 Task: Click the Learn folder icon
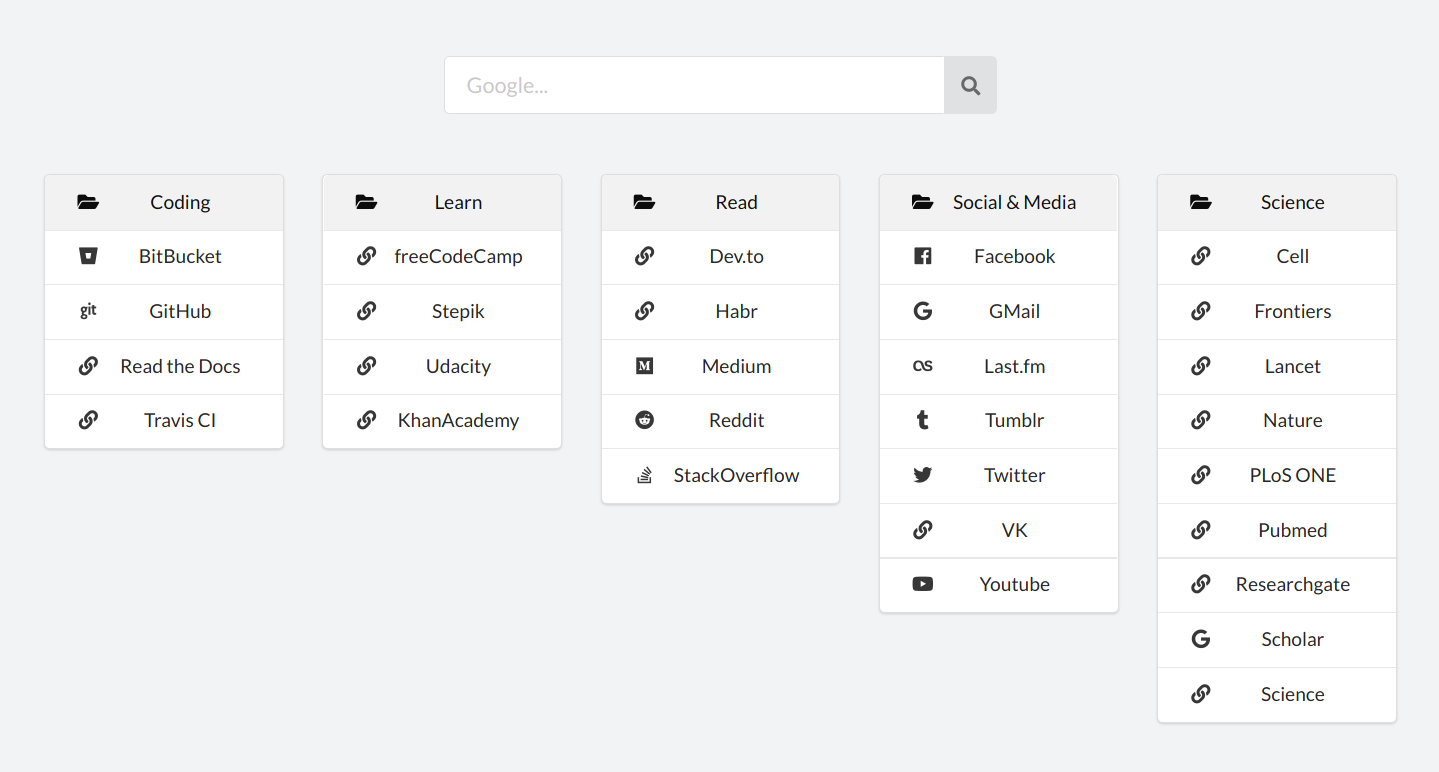(366, 202)
